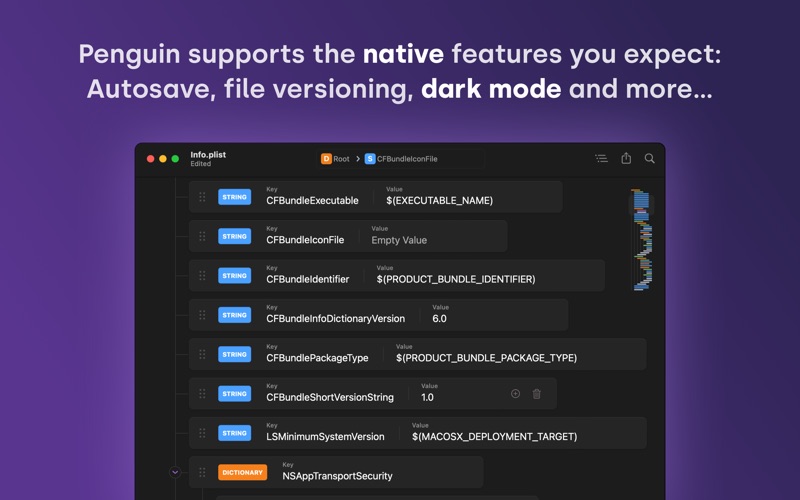Edit the CFBundleIdentifier key field
The width and height of the screenshot is (800, 500).
[x=308, y=279]
